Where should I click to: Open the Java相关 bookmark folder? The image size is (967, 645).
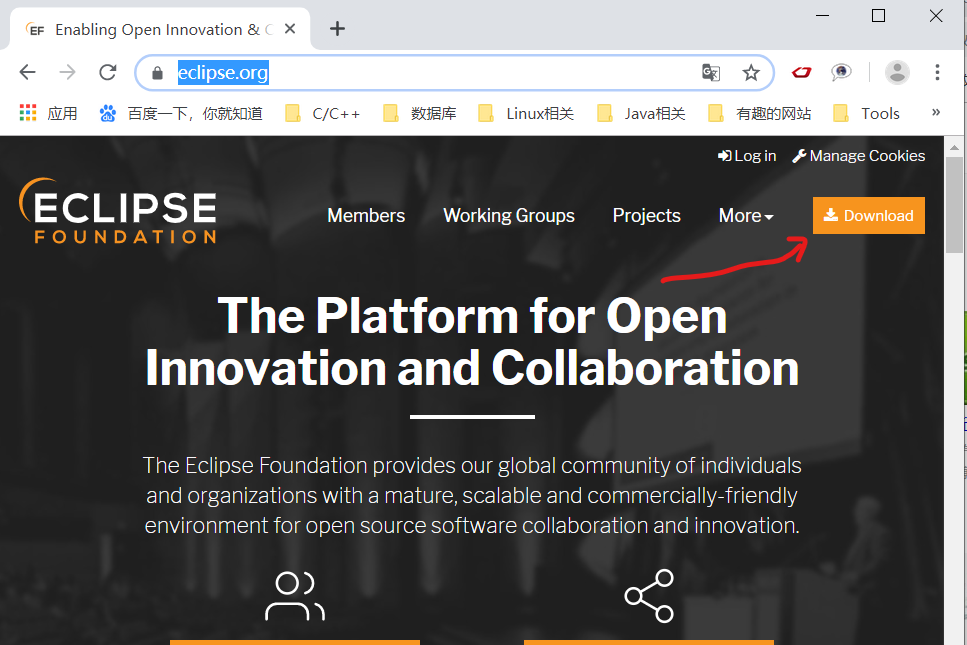coord(641,113)
